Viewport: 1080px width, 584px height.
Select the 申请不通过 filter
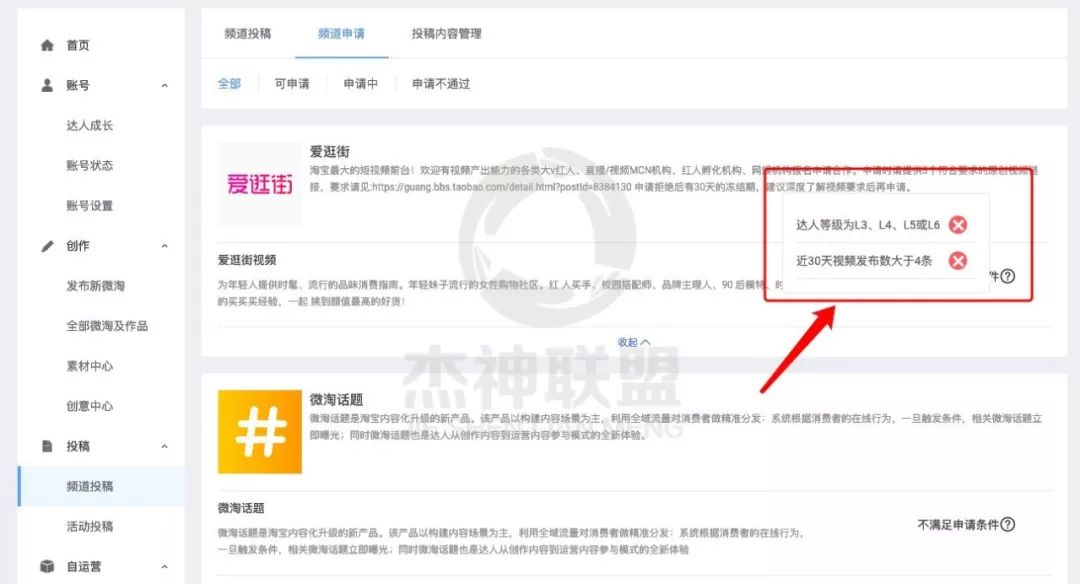click(x=441, y=83)
